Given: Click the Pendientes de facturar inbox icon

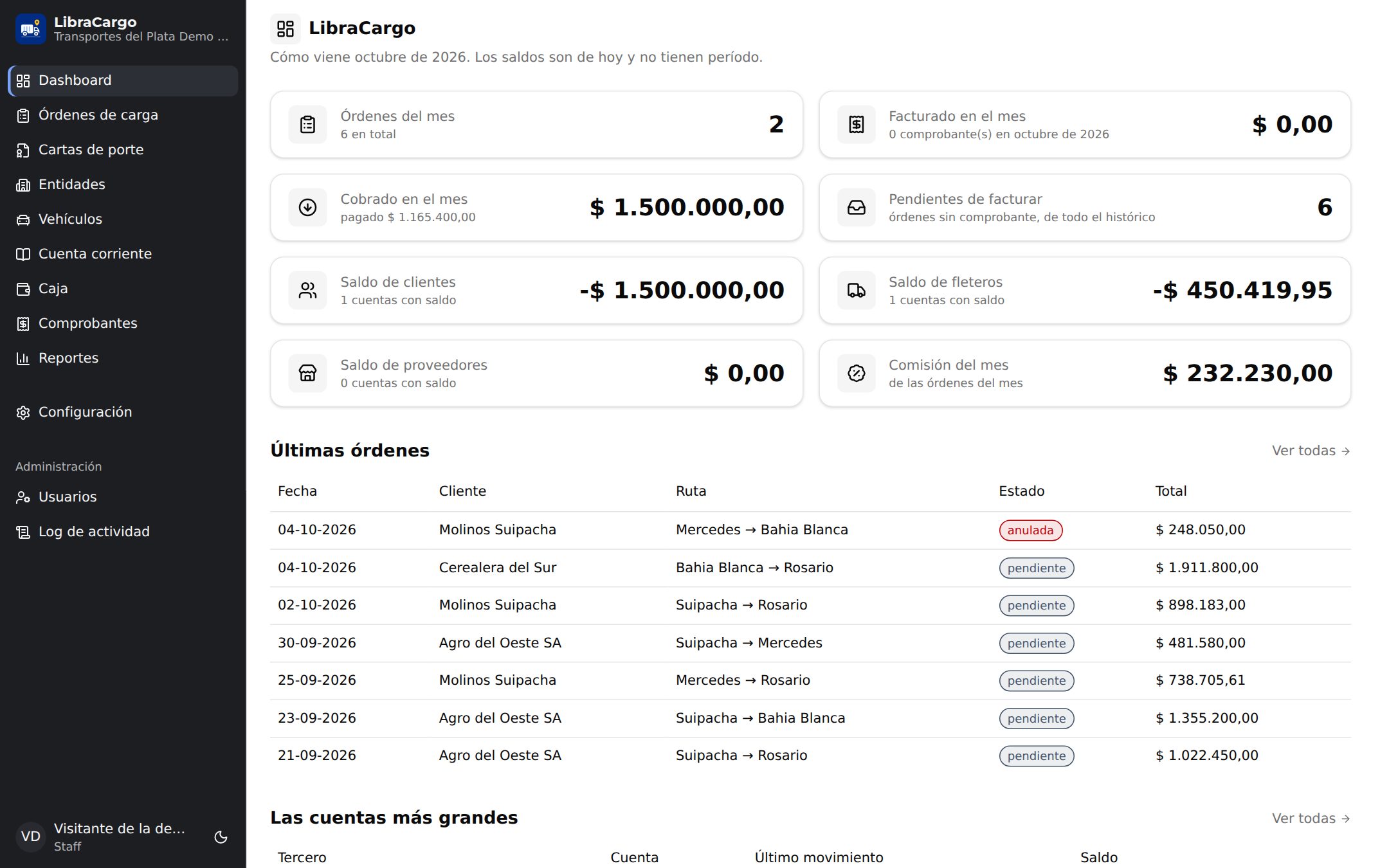Looking at the screenshot, I should 857,207.
